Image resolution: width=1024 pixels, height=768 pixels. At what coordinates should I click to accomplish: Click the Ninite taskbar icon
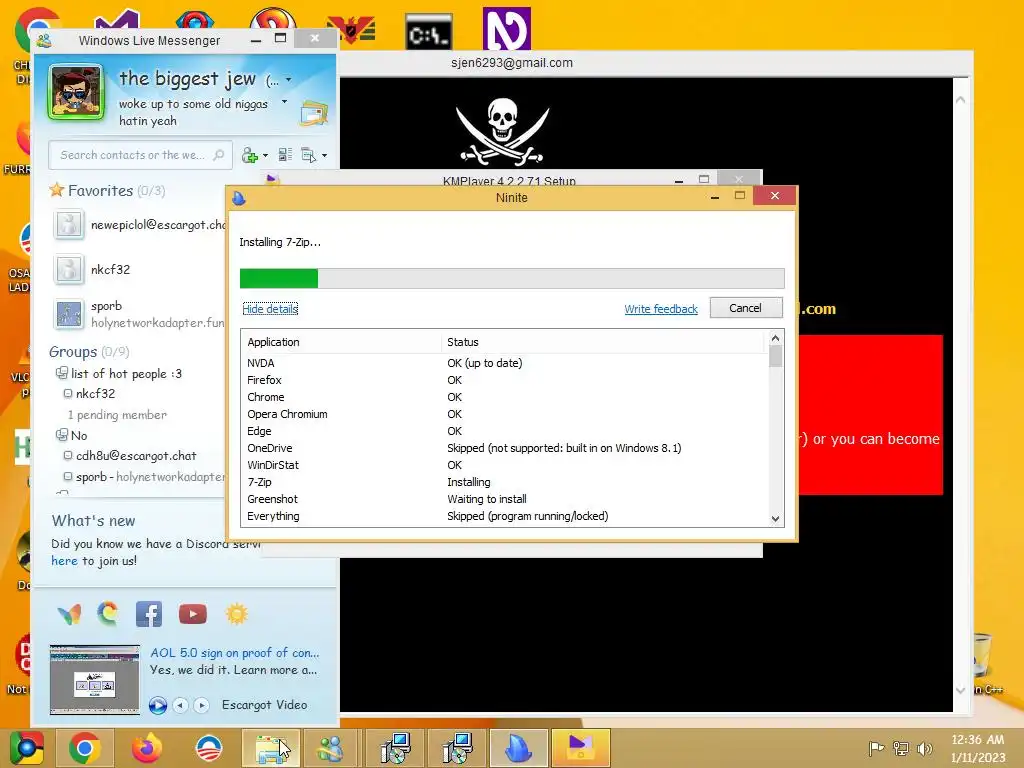[519, 748]
